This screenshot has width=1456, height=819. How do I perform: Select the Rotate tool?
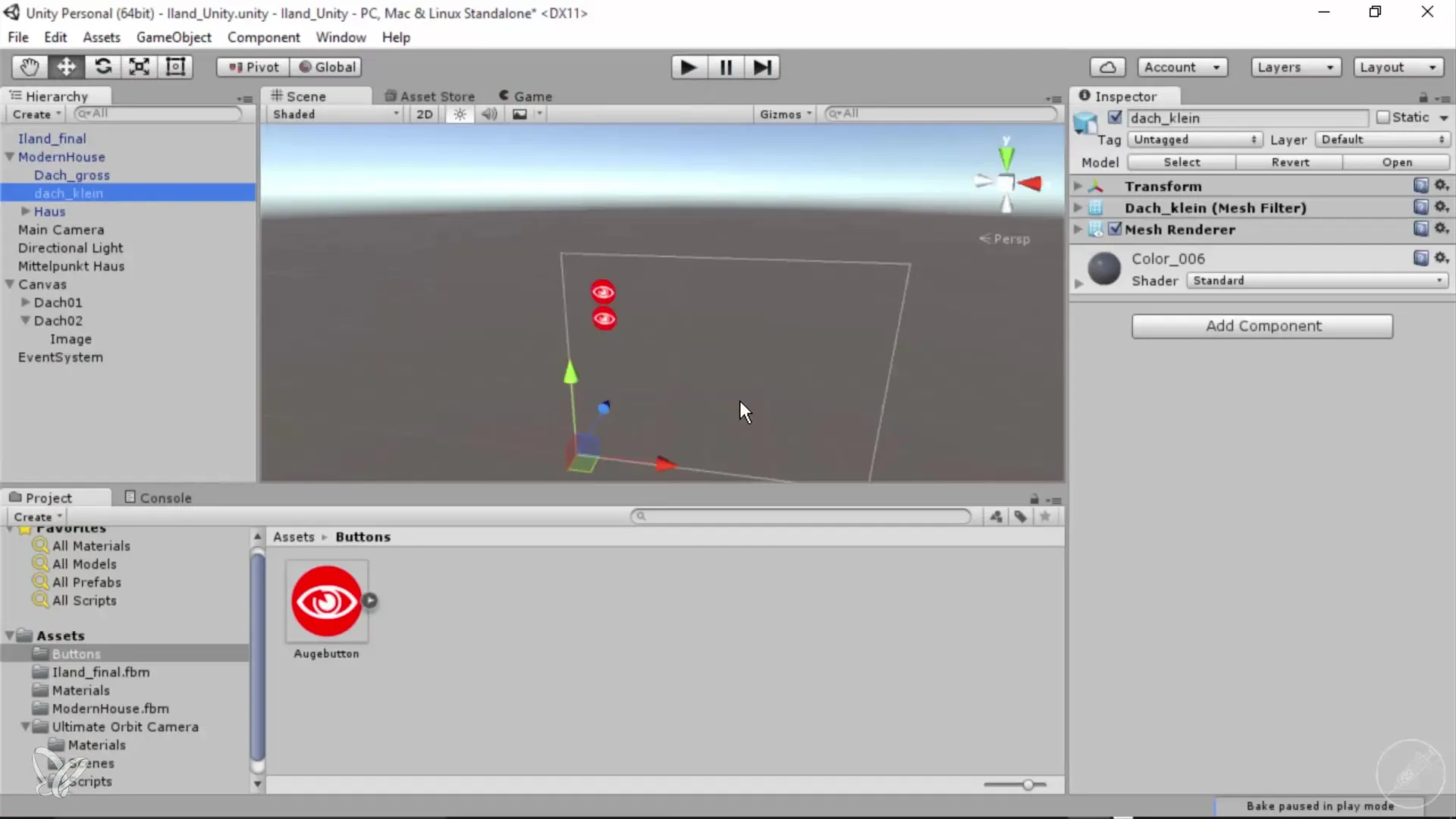(102, 67)
